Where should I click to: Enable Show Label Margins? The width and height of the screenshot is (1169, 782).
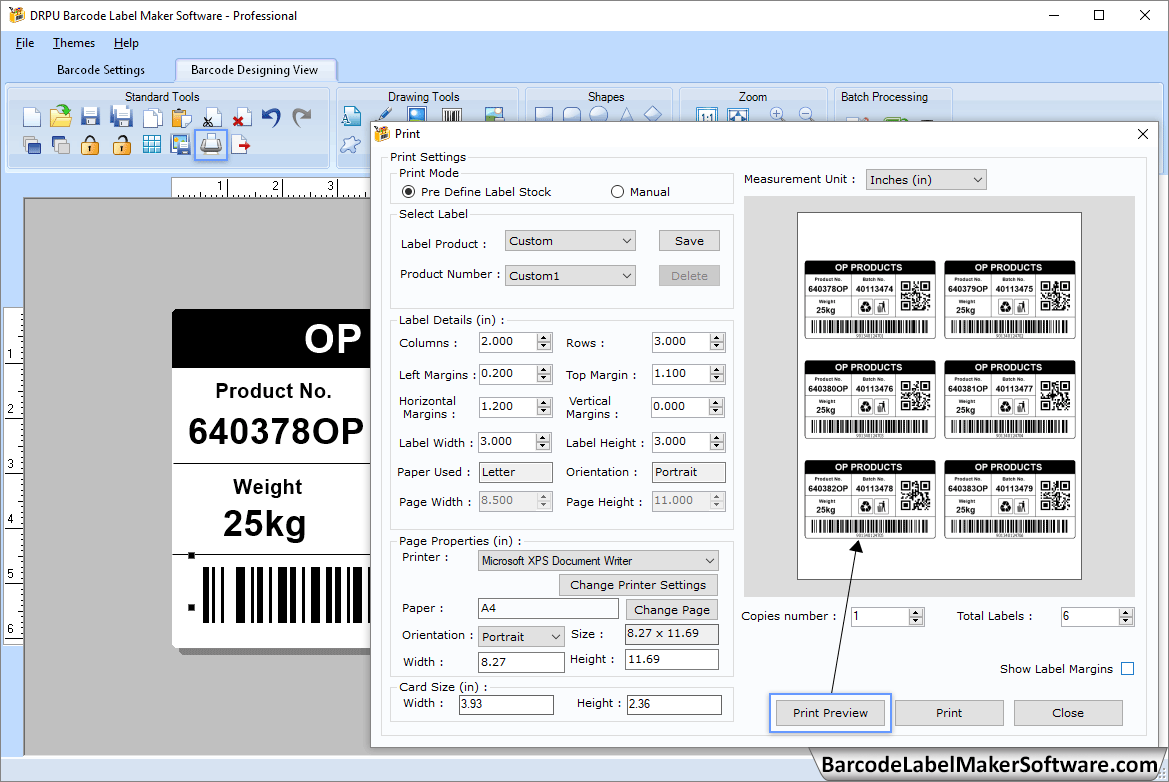1127,668
